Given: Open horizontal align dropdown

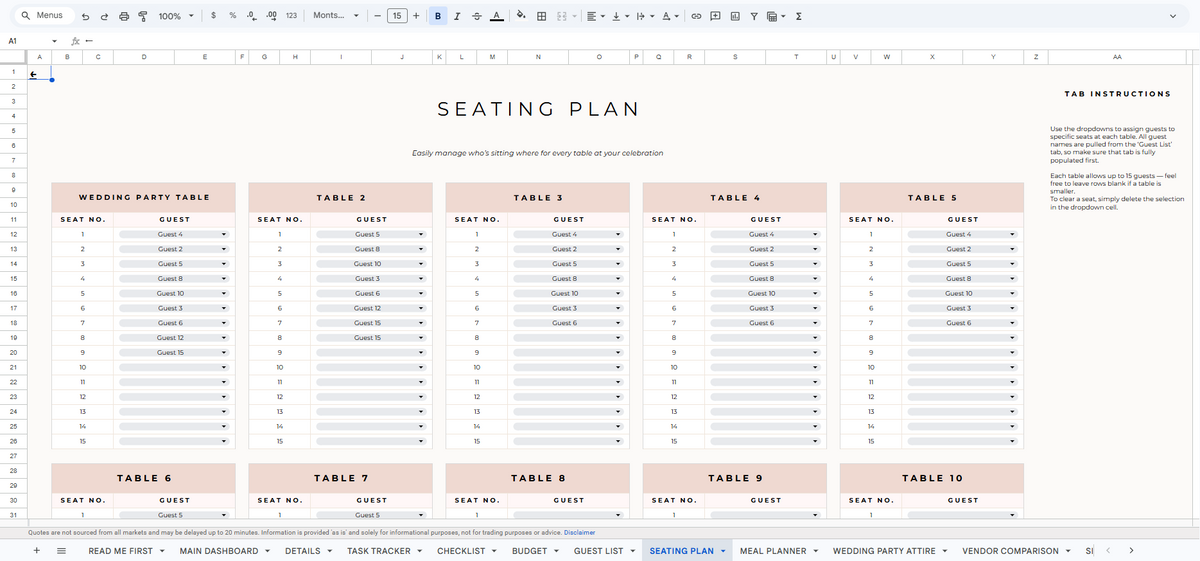Looking at the screenshot, I should coord(595,16).
